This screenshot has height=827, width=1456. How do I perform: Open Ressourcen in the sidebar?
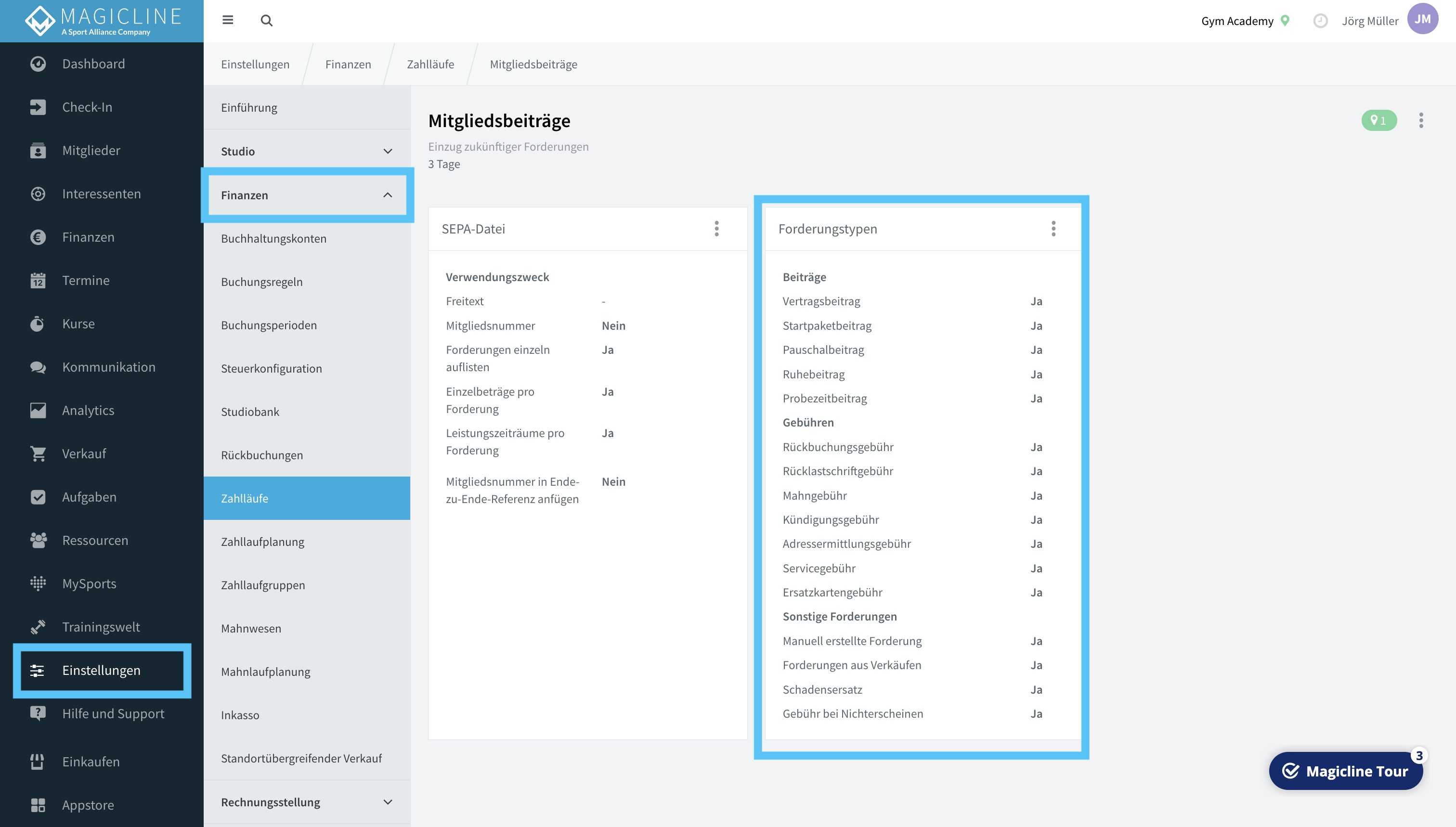pyautogui.click(x=102, y=540)
